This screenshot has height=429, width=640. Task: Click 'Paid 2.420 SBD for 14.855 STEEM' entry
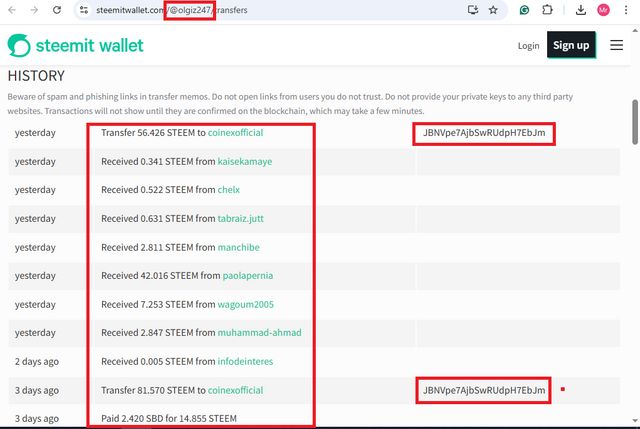coord(169,418)
